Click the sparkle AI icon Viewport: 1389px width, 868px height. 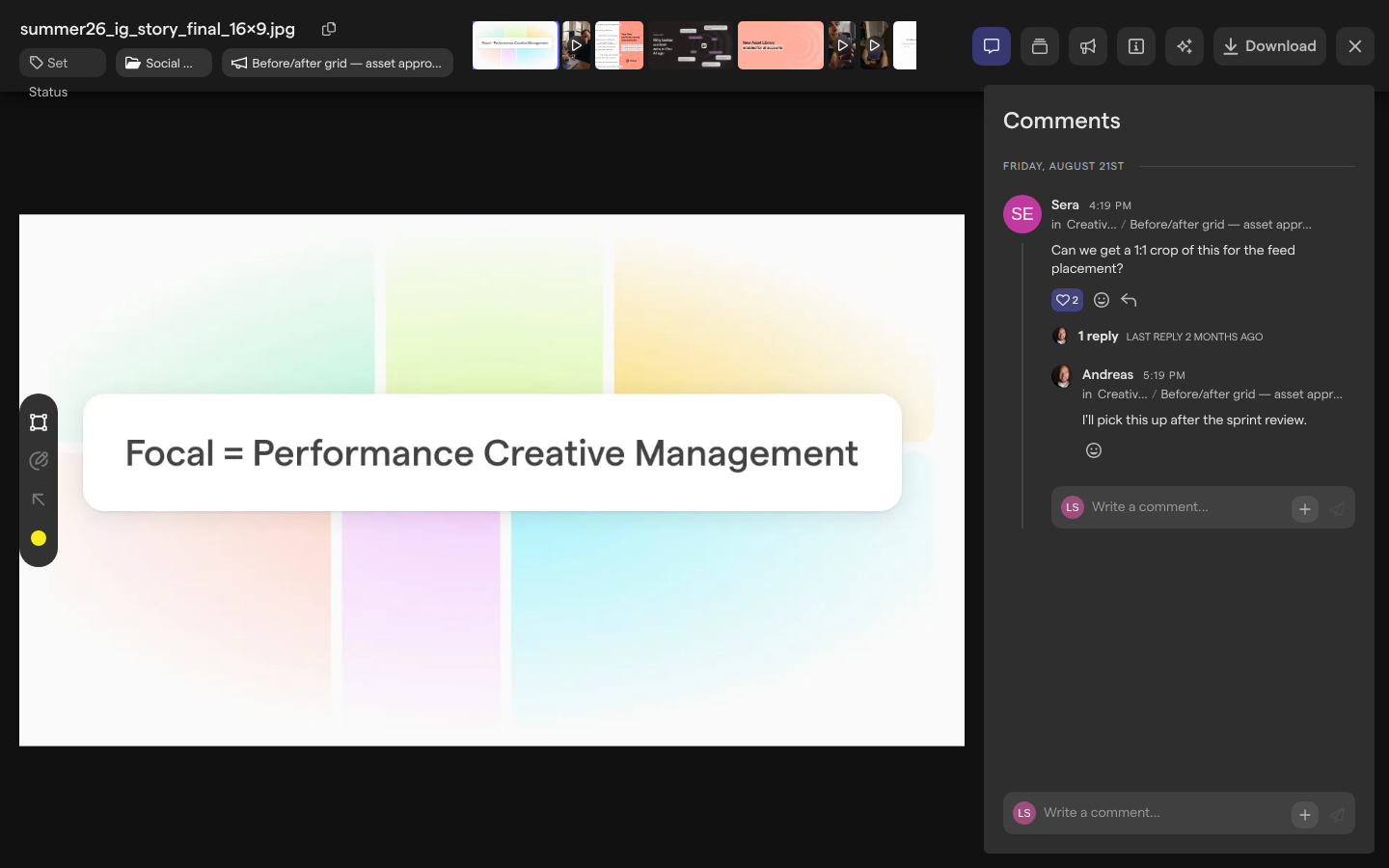pyautogui.click(x=1185, y=46)
